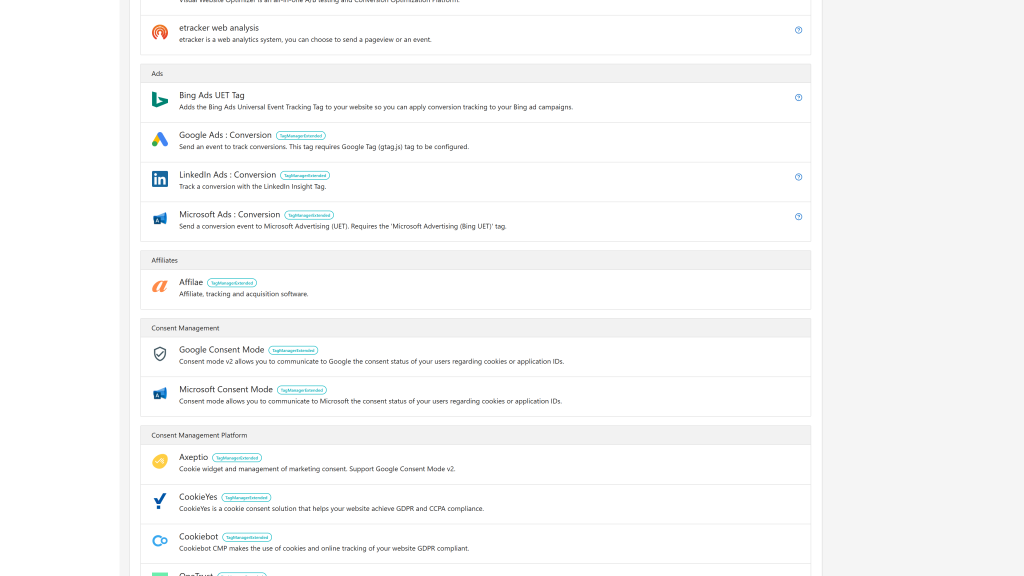The width and height of the screenshot is (1024, 576).
Task: Pick the Microsoft Consent Mode title
Action: click(226, 390)
